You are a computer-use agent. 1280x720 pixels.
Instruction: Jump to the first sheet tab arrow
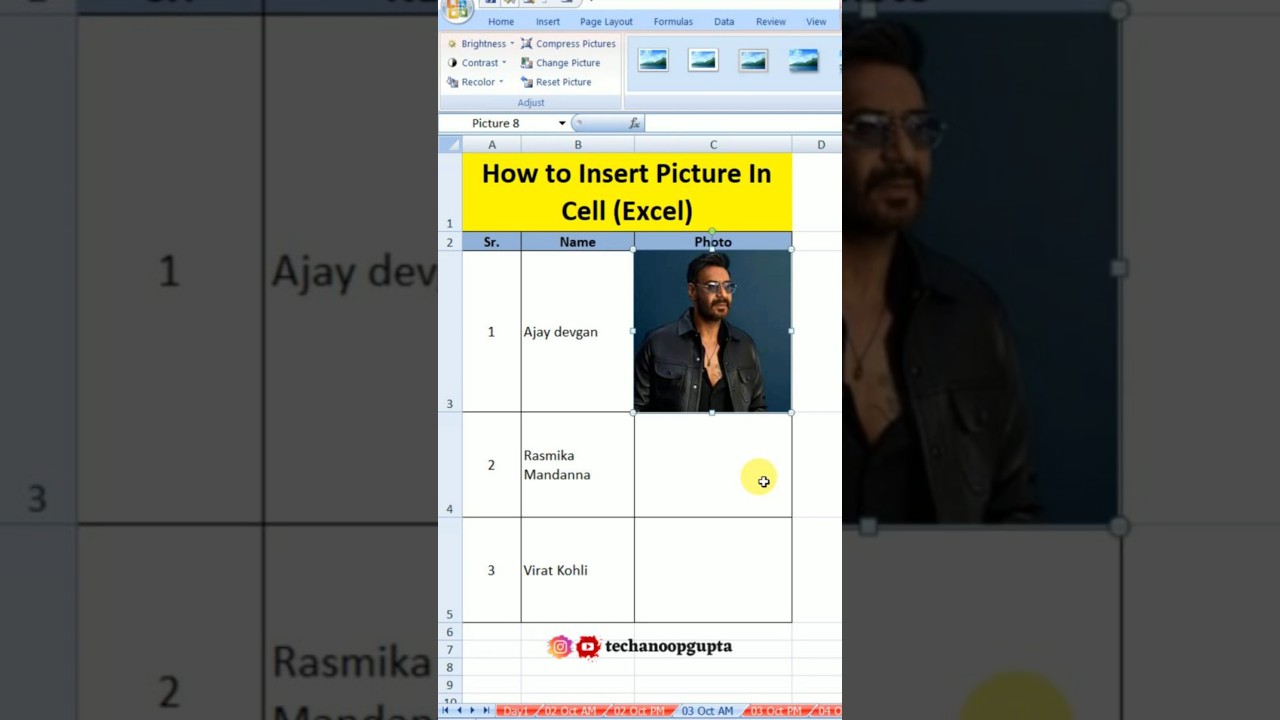pos(446,711)
